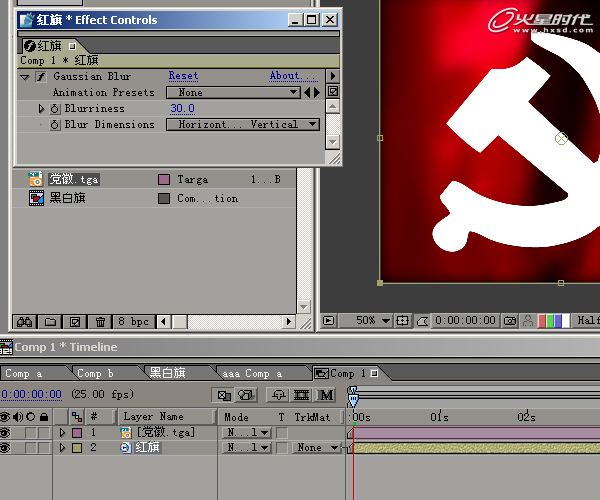Click the 8 bpc color depth button
Image resolution: width=600 pixels, height=500 pixels.
point(134,321)
